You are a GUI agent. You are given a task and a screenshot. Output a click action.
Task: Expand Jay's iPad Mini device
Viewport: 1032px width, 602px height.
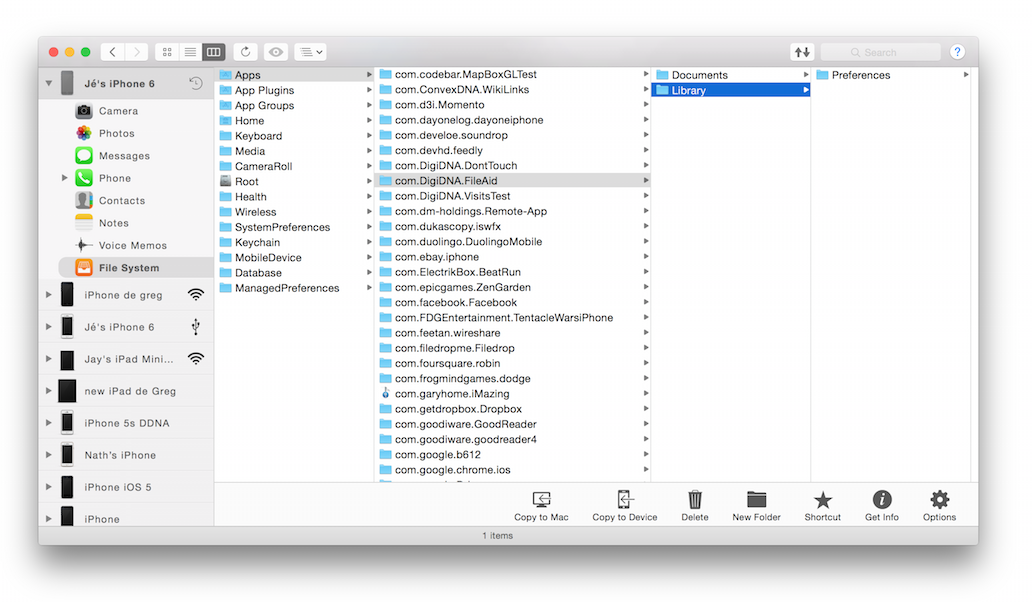click(49, 359)
